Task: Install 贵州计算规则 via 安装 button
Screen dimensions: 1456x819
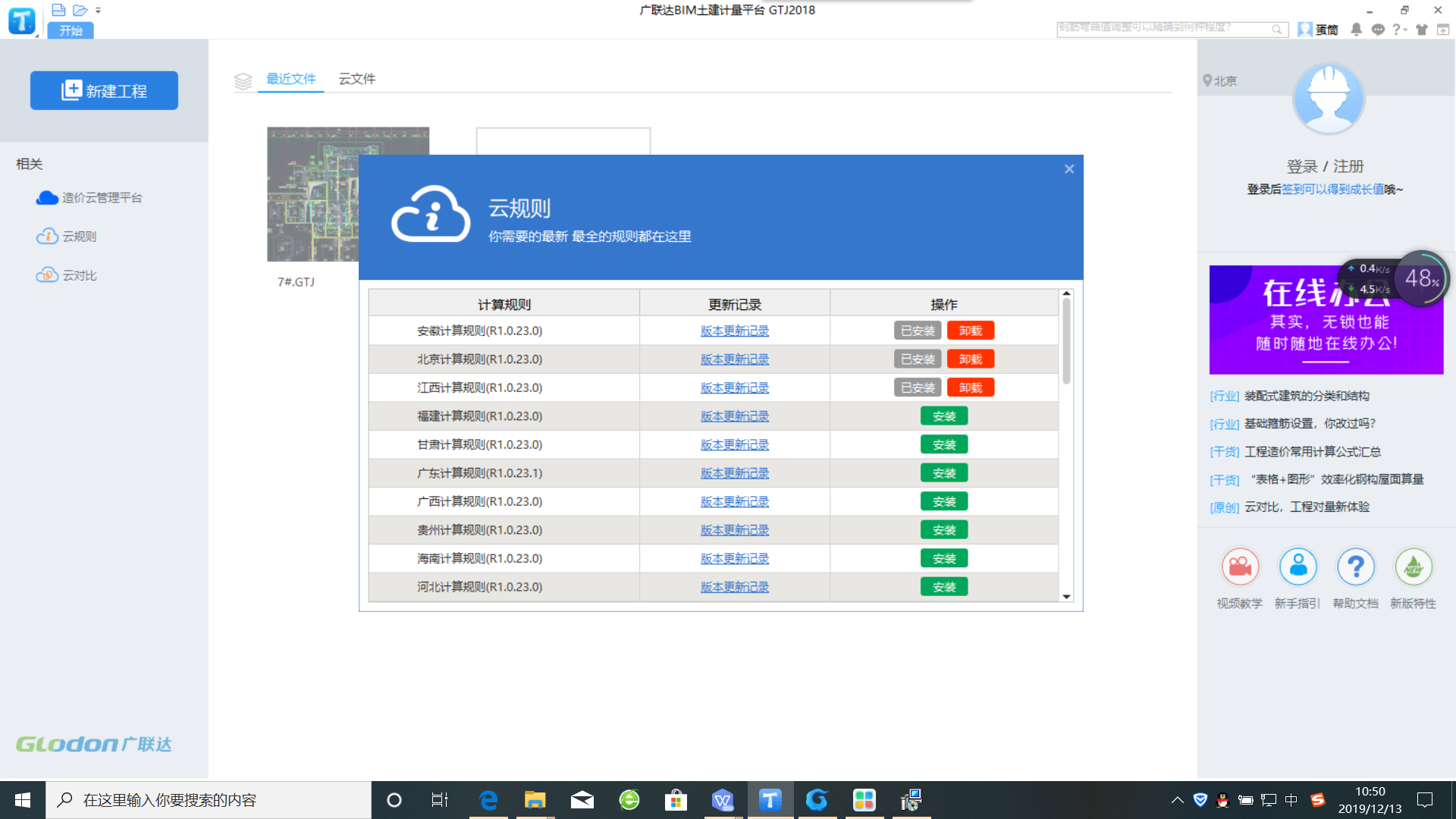Action: pos(944,530)
